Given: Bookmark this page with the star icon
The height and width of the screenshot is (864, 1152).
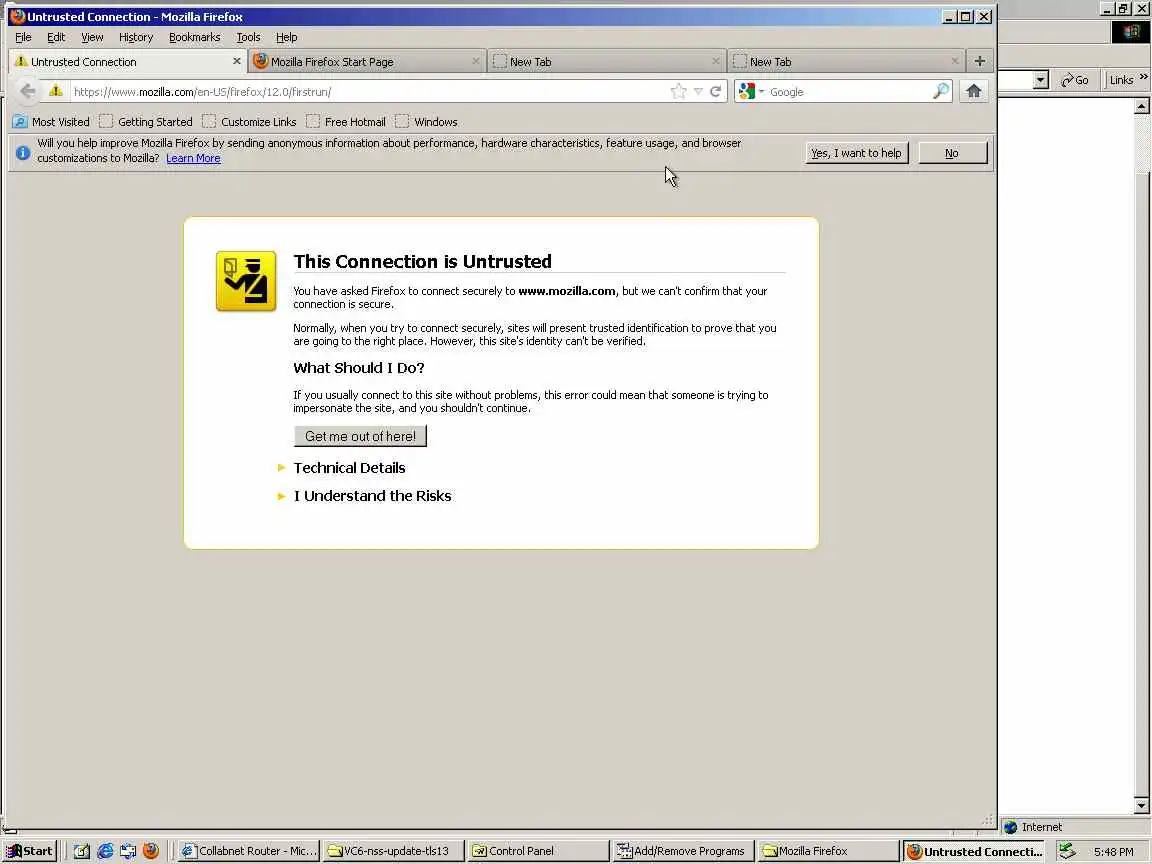Looking at the screenshot, I should click(x=679, y=91).
